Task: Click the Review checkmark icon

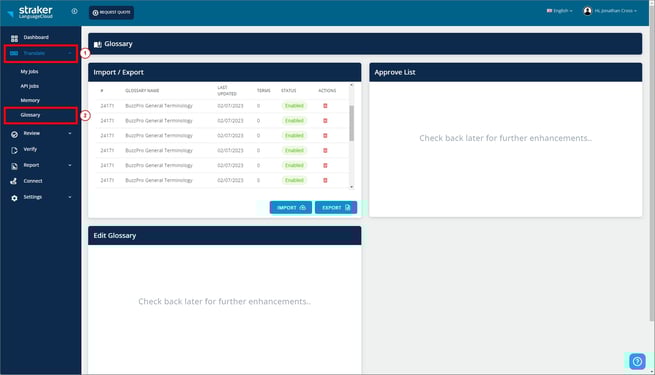Action: [x=15, y=134]
